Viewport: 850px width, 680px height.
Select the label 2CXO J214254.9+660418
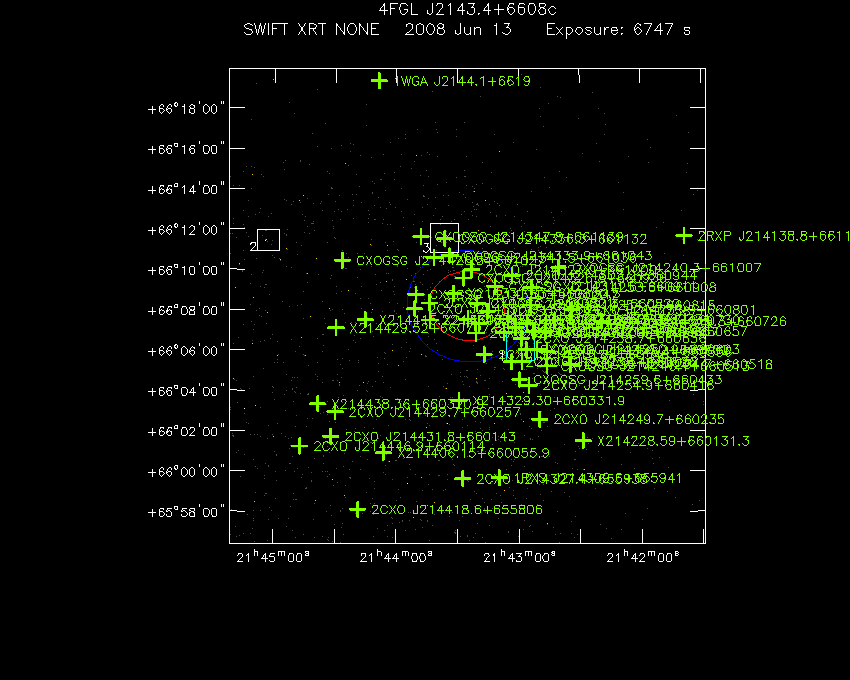click(628, 385)
